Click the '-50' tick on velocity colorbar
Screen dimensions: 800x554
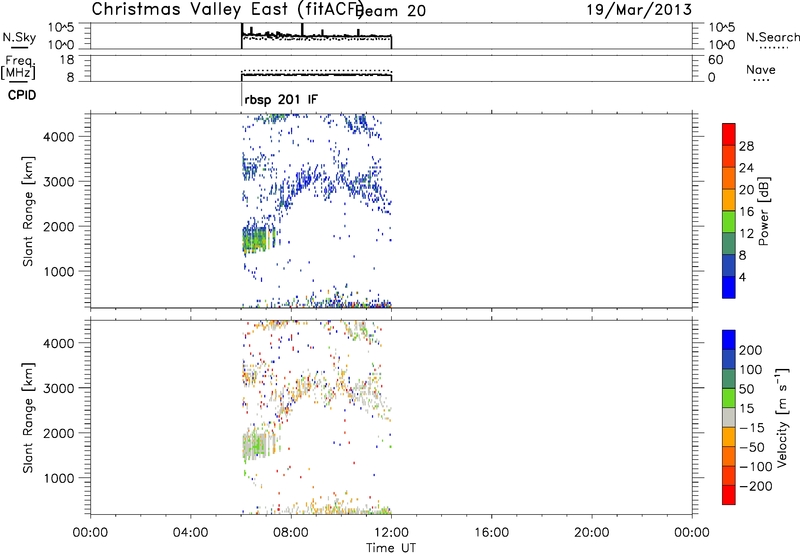pyautogui.click(x=752, y=447)
